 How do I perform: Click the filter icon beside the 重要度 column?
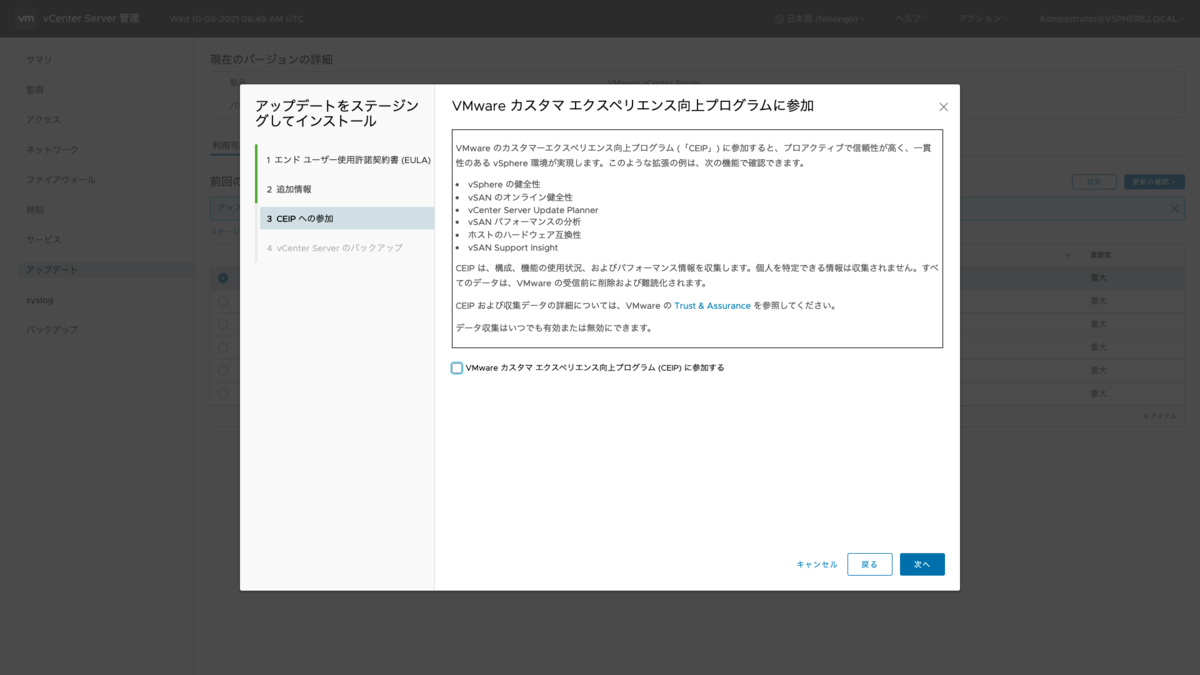[1066, 256]
